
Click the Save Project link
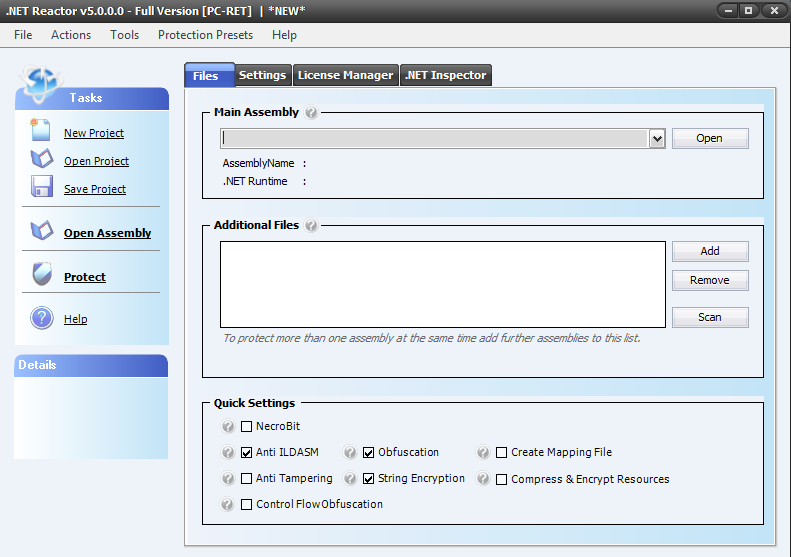(x=95, y=189)
